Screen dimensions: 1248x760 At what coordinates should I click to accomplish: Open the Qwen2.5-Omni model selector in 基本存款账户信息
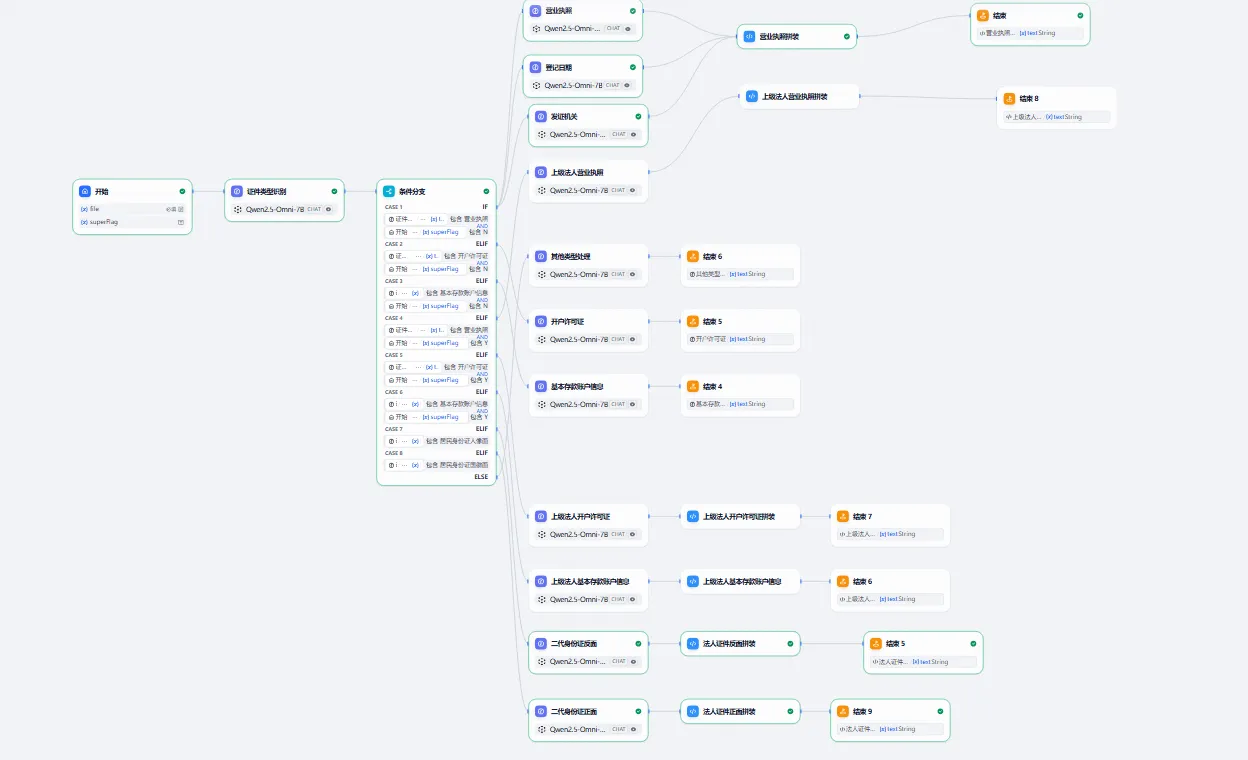578,405
